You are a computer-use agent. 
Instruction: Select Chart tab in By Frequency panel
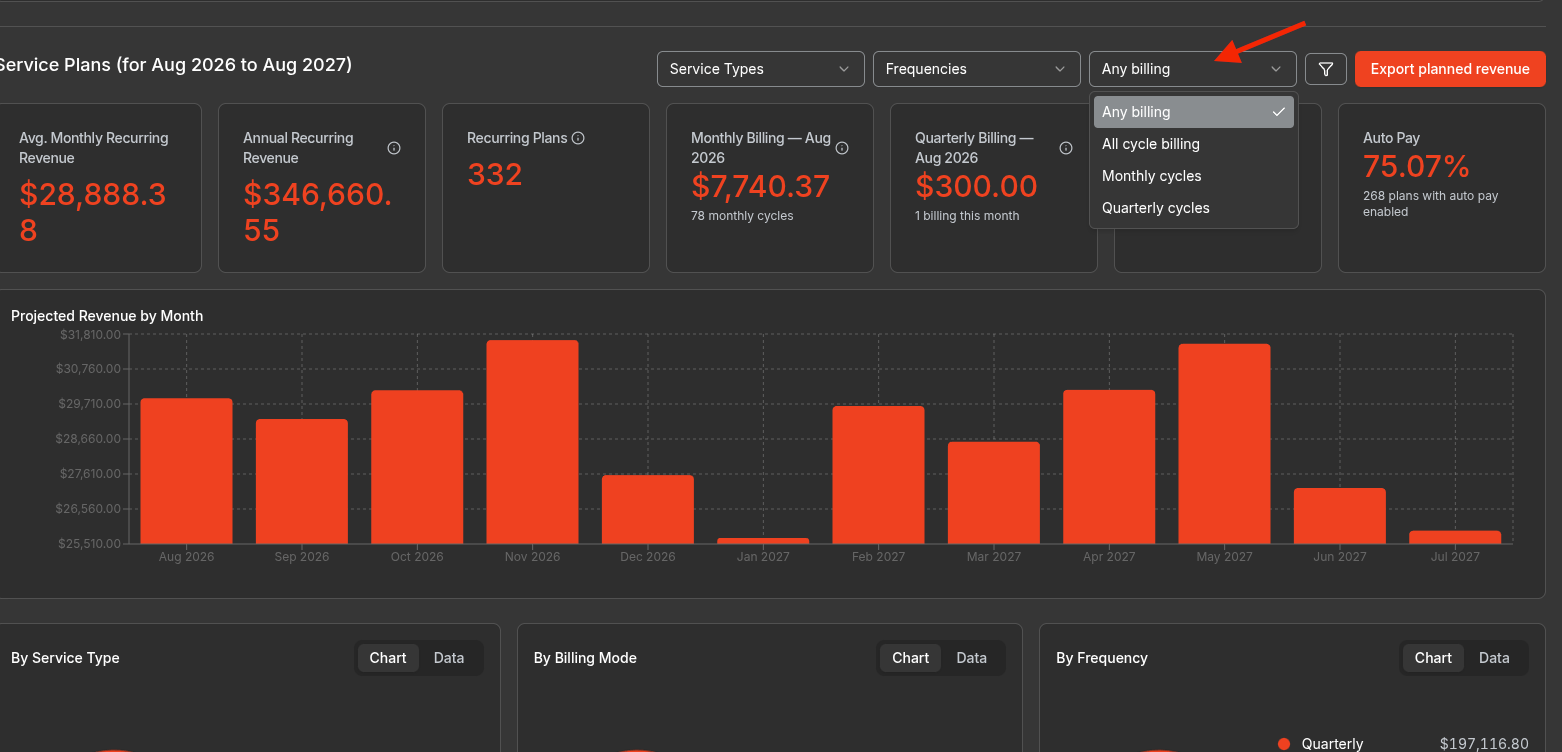point(1433,658)
